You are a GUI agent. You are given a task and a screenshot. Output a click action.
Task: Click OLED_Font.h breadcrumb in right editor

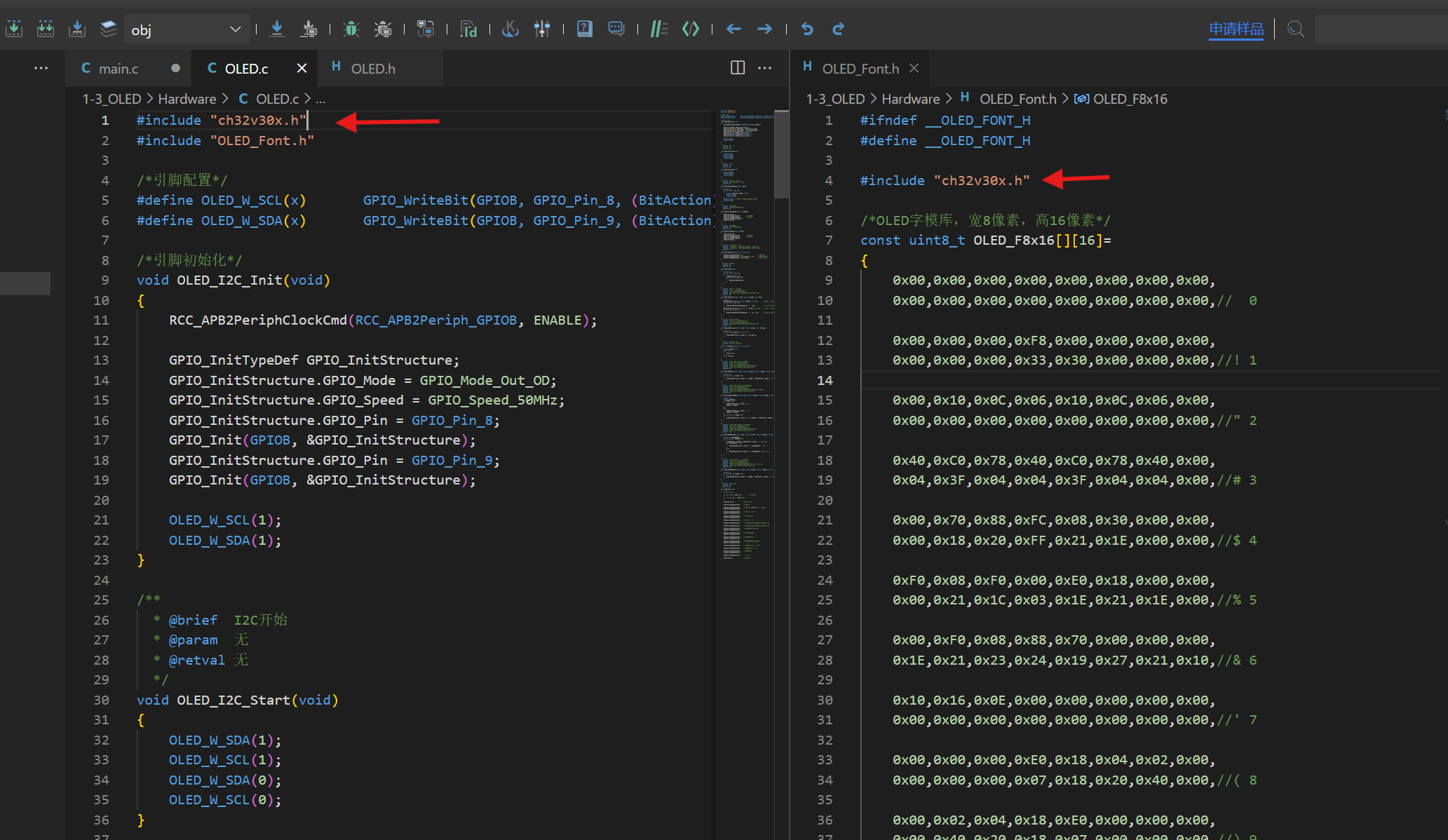click(1018, 99)
